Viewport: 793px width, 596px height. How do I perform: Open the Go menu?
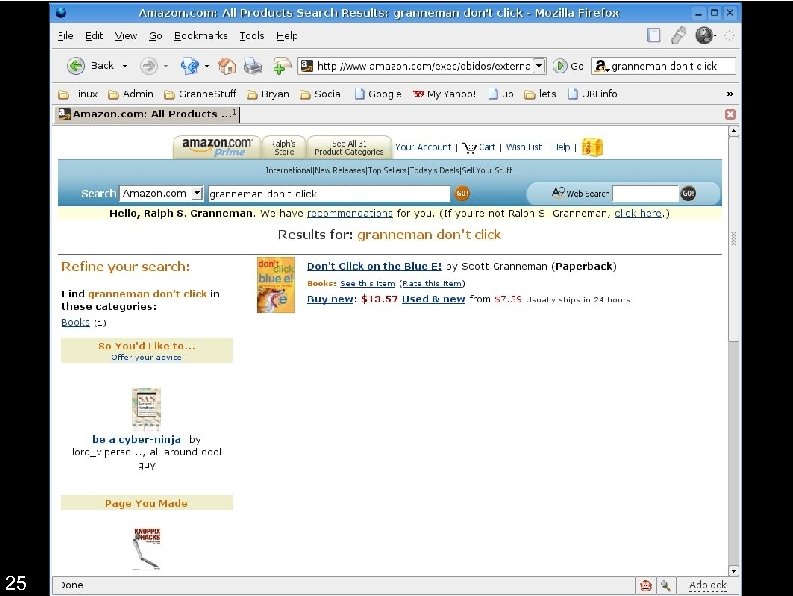(x=155, y=36)
